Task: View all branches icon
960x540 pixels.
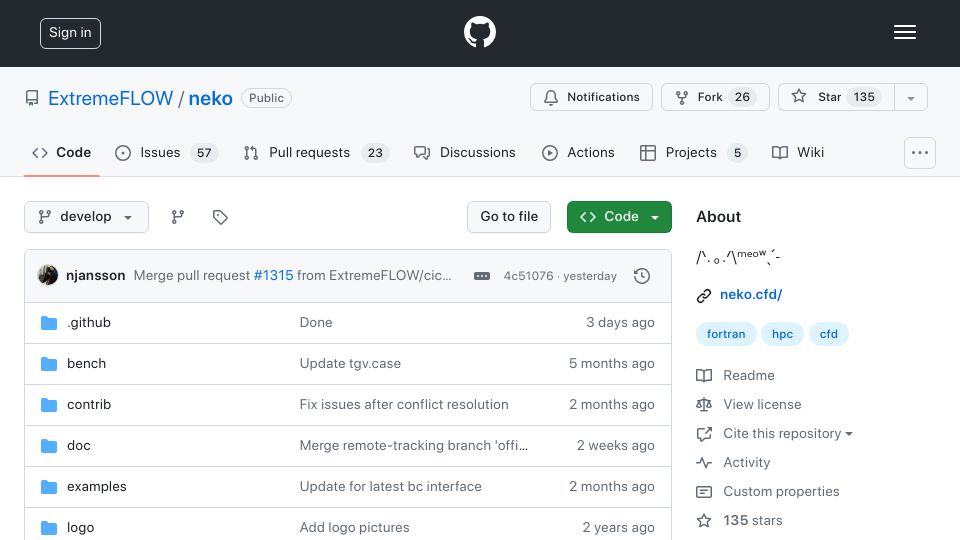Action: [x=178, y=217]
